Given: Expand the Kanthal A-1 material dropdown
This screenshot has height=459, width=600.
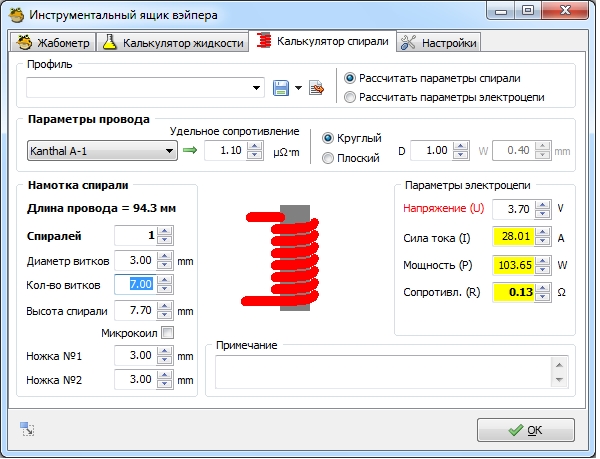Looking at the screenshot, I should point(168,151).
